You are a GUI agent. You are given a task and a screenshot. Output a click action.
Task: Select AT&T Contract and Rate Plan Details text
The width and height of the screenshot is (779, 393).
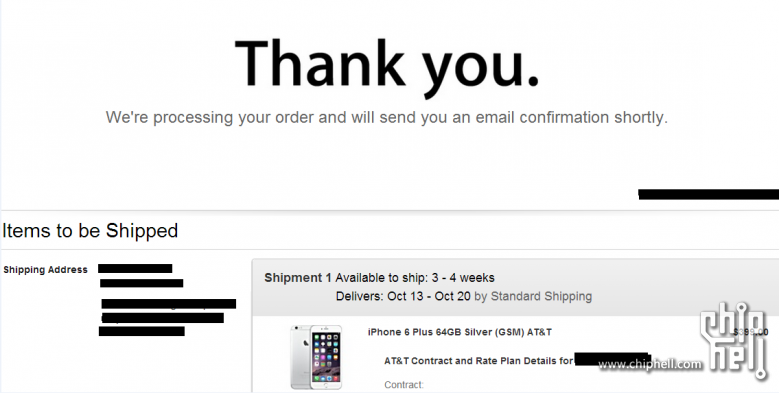pos(479,361)
